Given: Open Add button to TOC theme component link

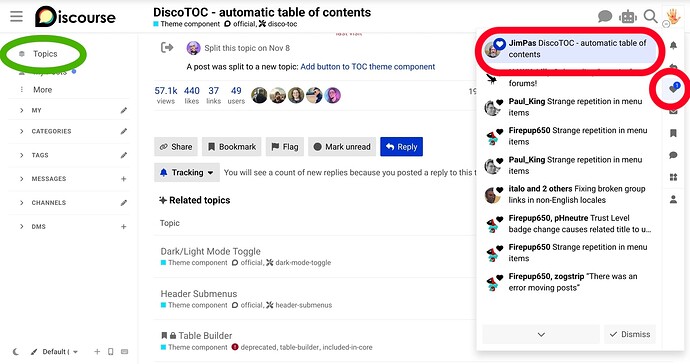Looking at the screenshot, I should click(367, 66).
